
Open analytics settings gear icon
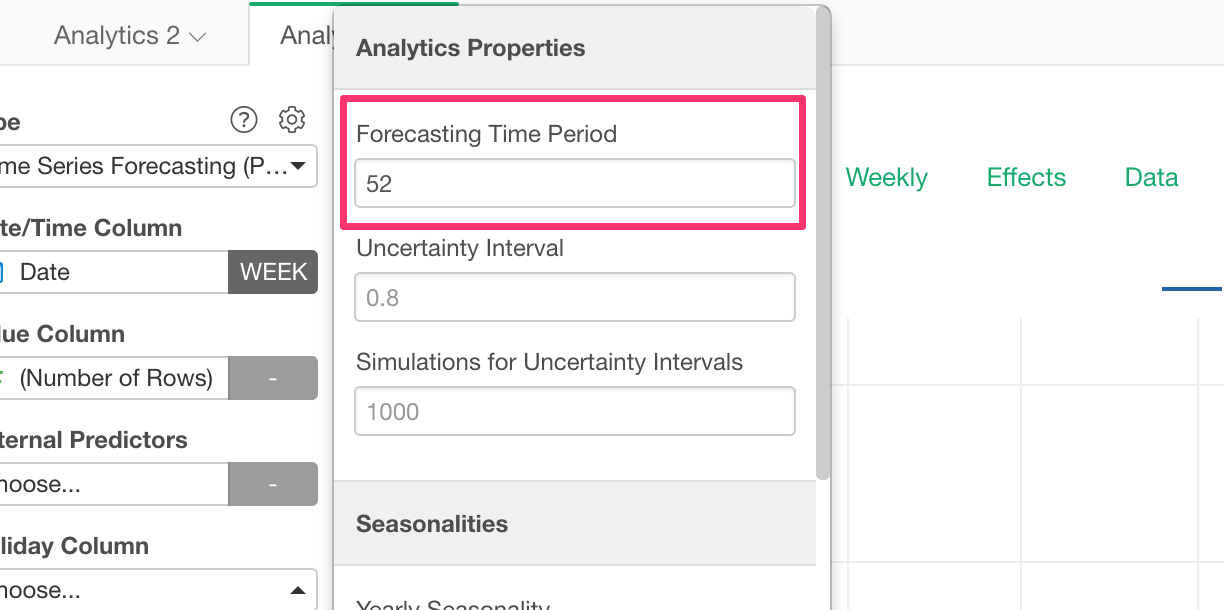coord(291,120)
